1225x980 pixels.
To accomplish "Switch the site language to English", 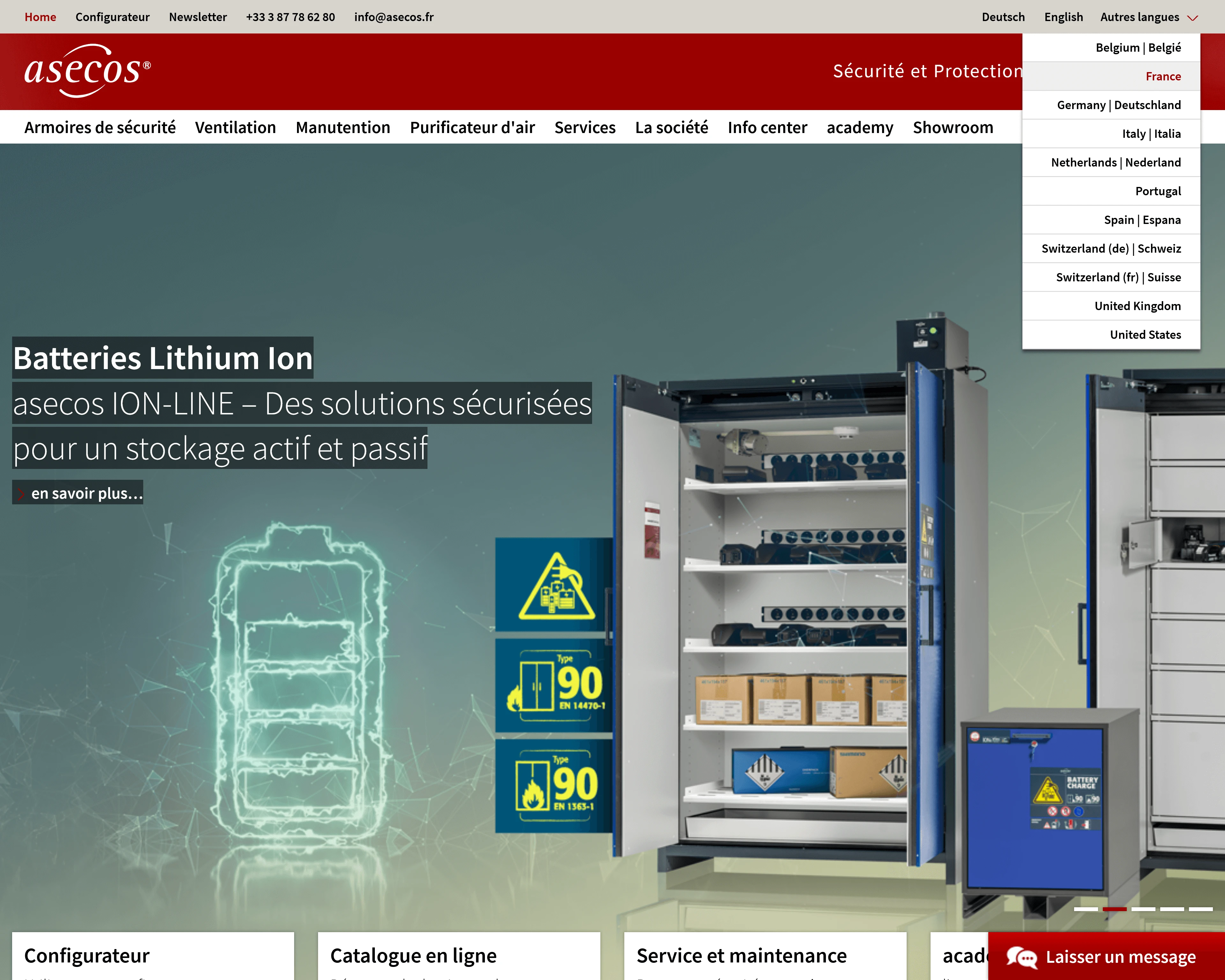I will click(x=1063, y=17).
